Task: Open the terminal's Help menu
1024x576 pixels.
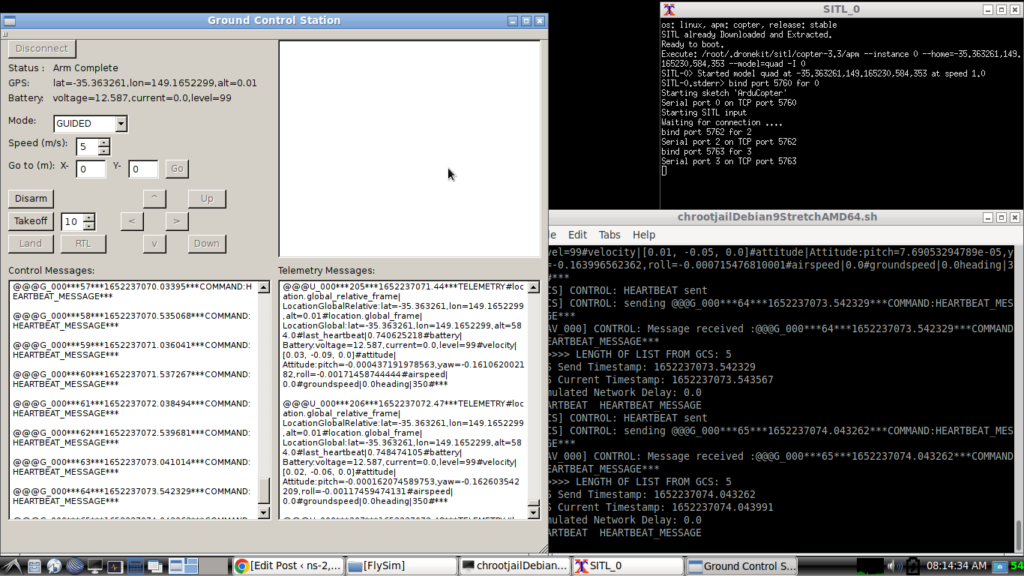Action: [x=644, y=234]
